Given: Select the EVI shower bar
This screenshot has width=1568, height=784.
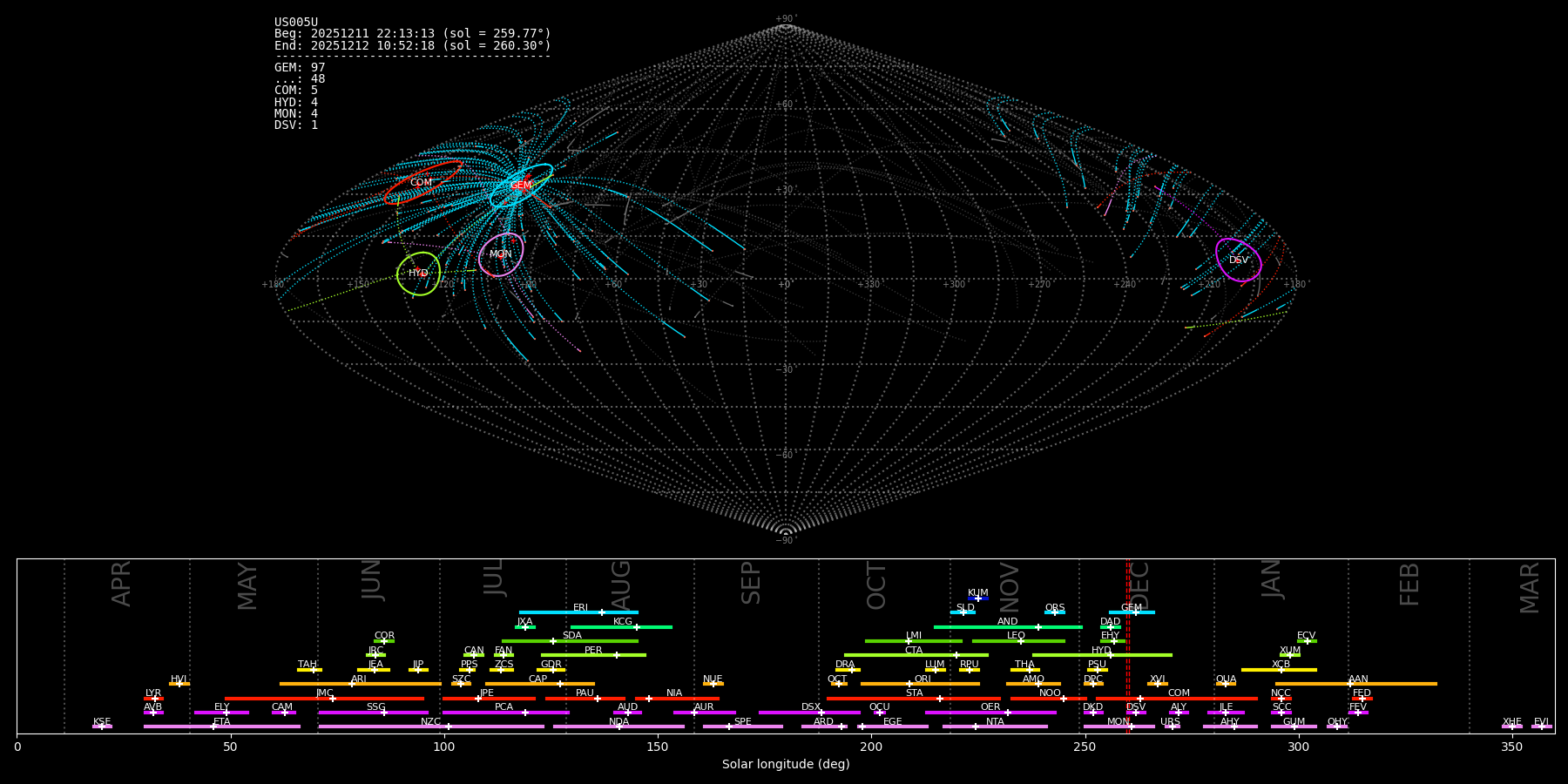Looking at the screenshot, I should click(1542, 727).
